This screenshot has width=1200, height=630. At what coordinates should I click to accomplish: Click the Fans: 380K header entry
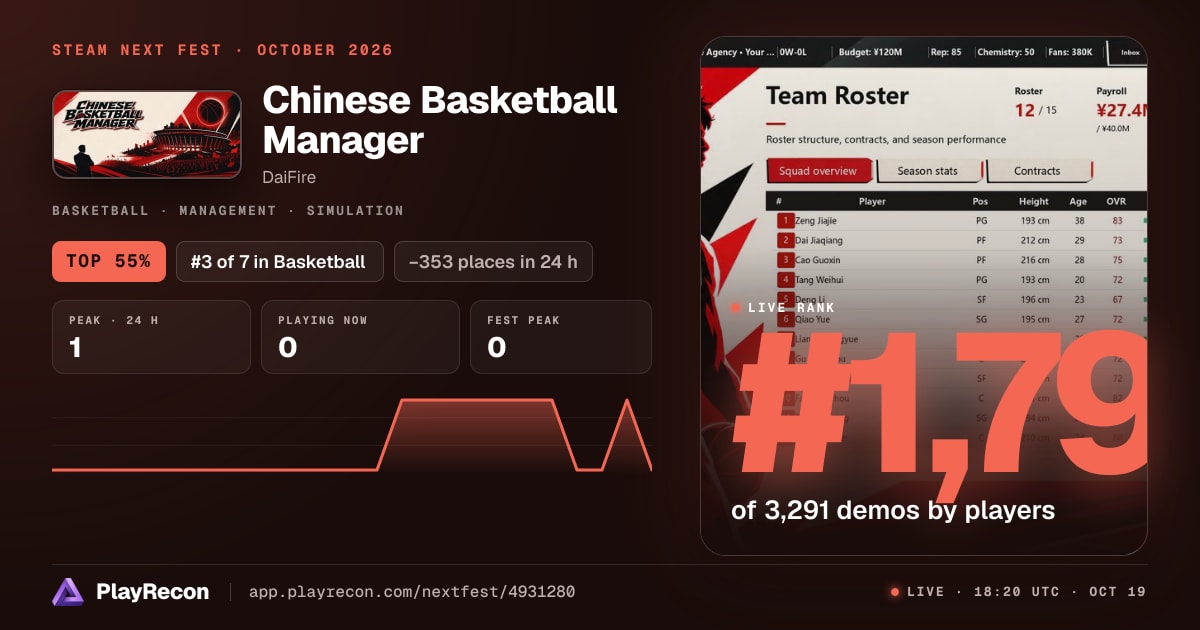click(1070, 52)
